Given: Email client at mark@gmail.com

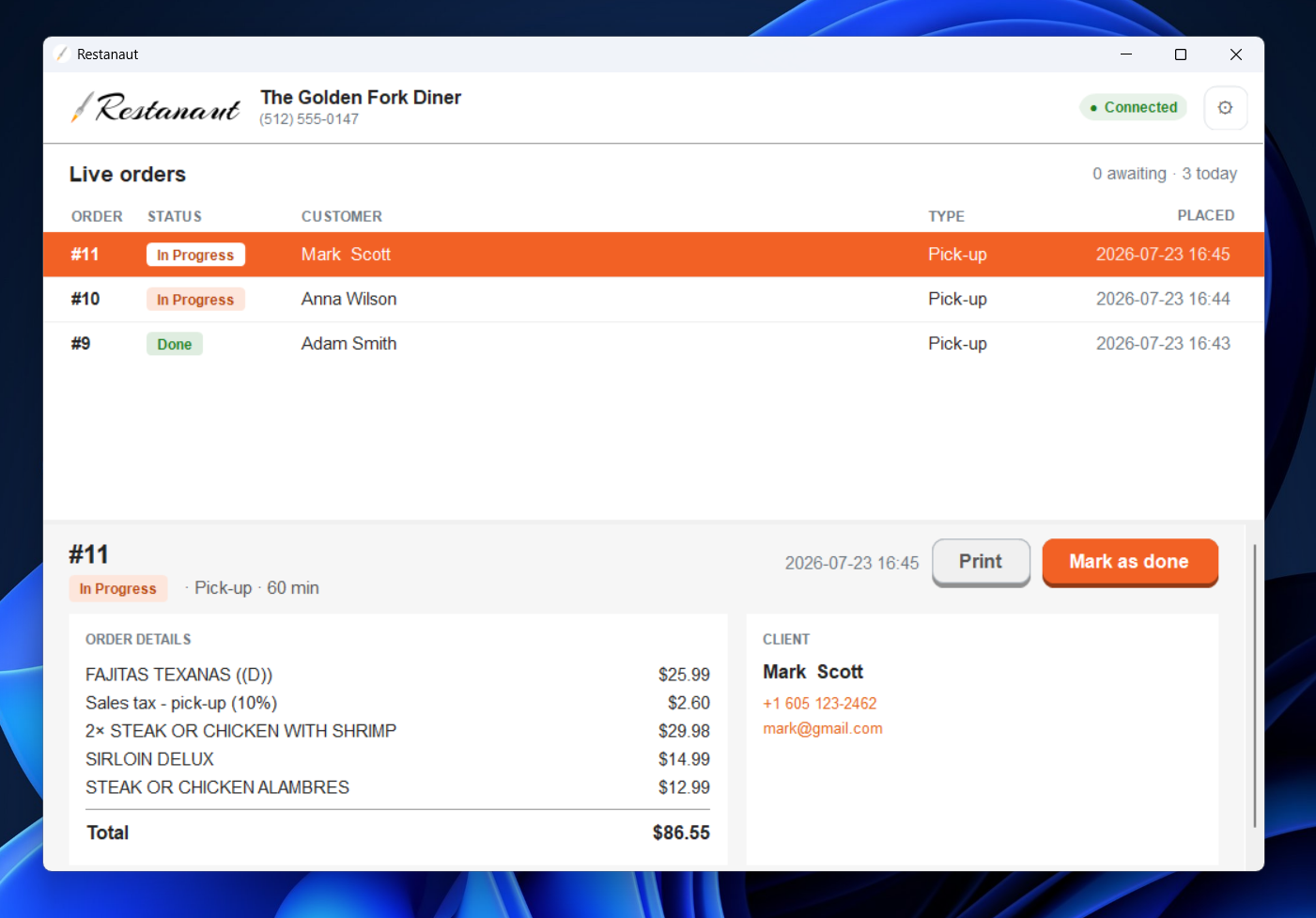Looking at the screenshot, I should [822, 728].
